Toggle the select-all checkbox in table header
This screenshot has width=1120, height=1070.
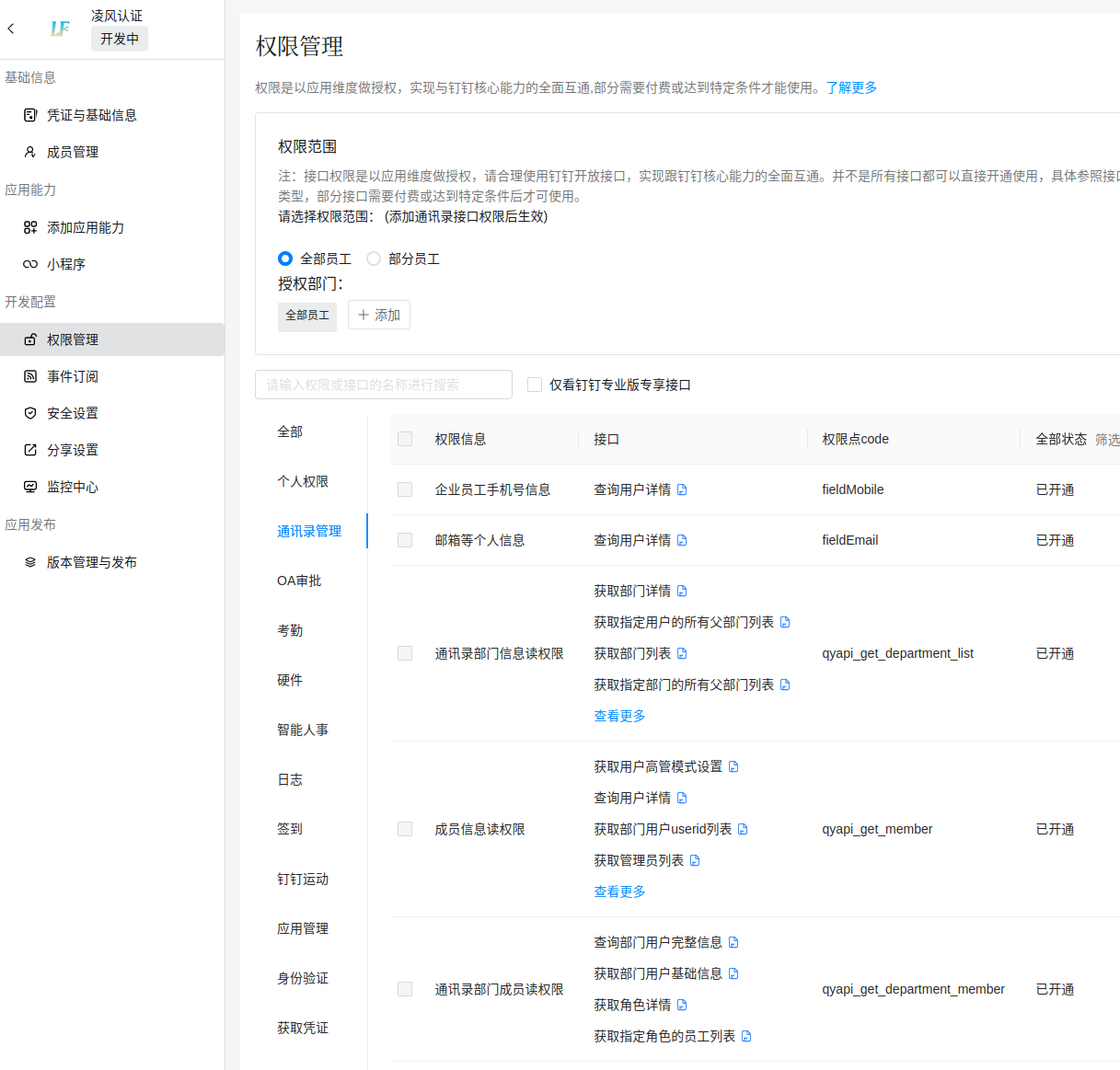[x=405, y=439]
